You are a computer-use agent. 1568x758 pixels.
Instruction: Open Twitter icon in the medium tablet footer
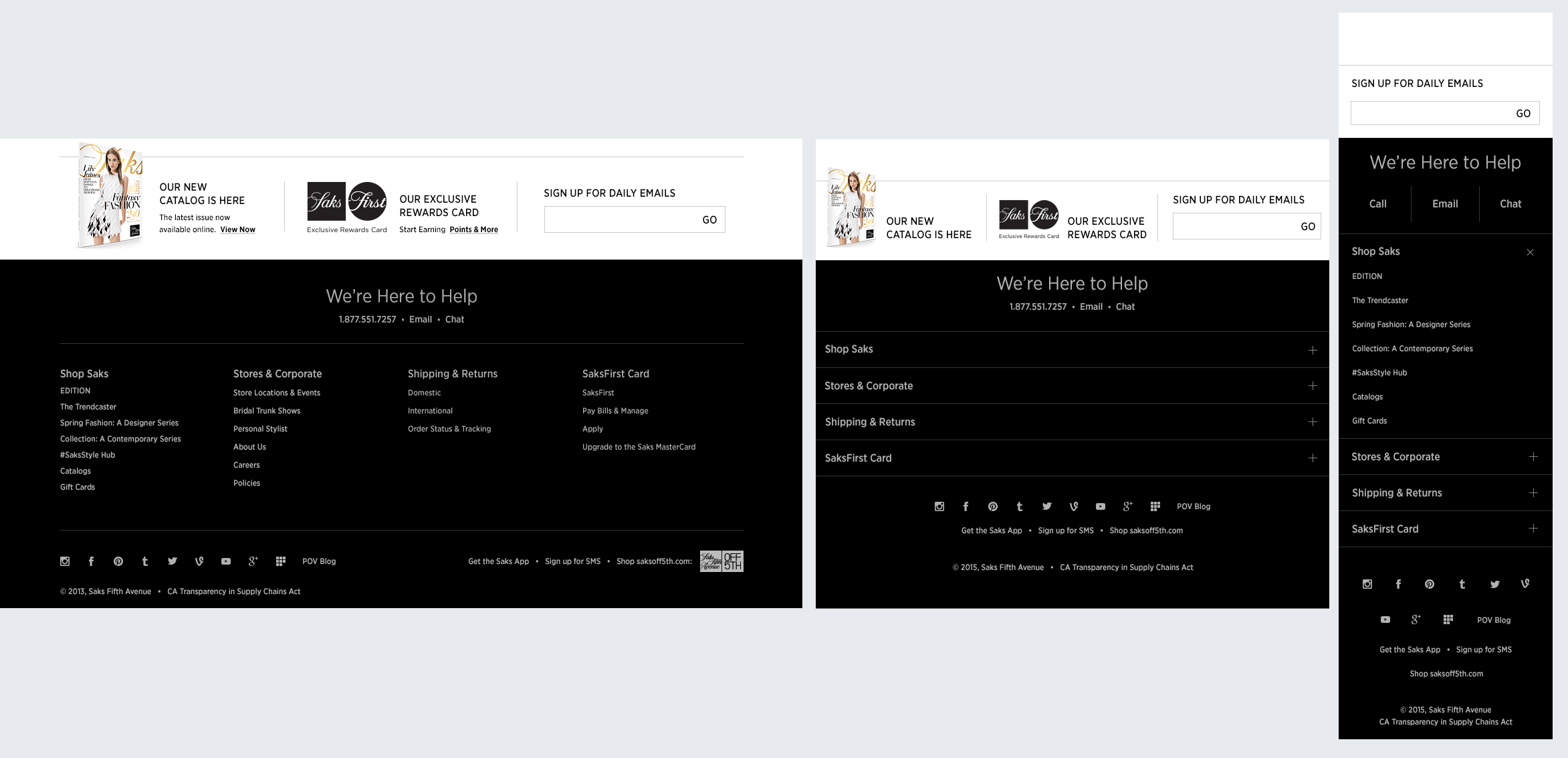1047,506
